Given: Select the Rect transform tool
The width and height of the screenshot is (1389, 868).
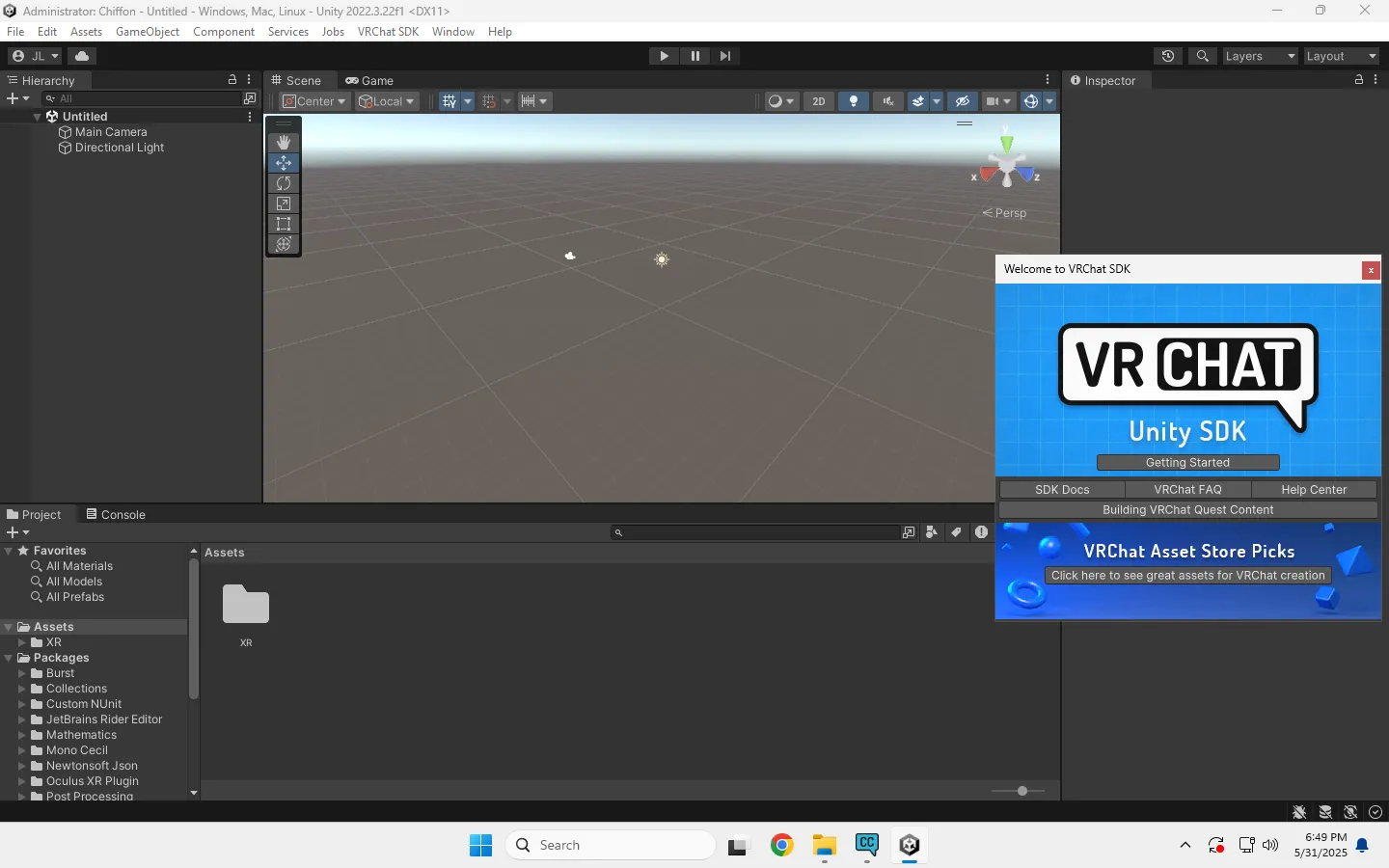Looking at the screenshot, I should (x=284, y=224).
